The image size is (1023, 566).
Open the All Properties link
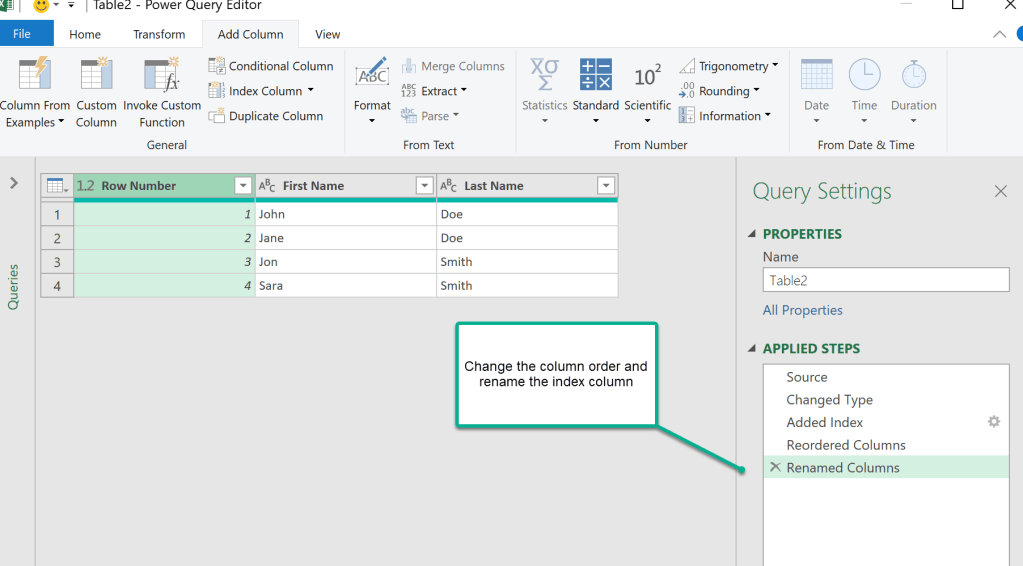(x=802, y=310)
